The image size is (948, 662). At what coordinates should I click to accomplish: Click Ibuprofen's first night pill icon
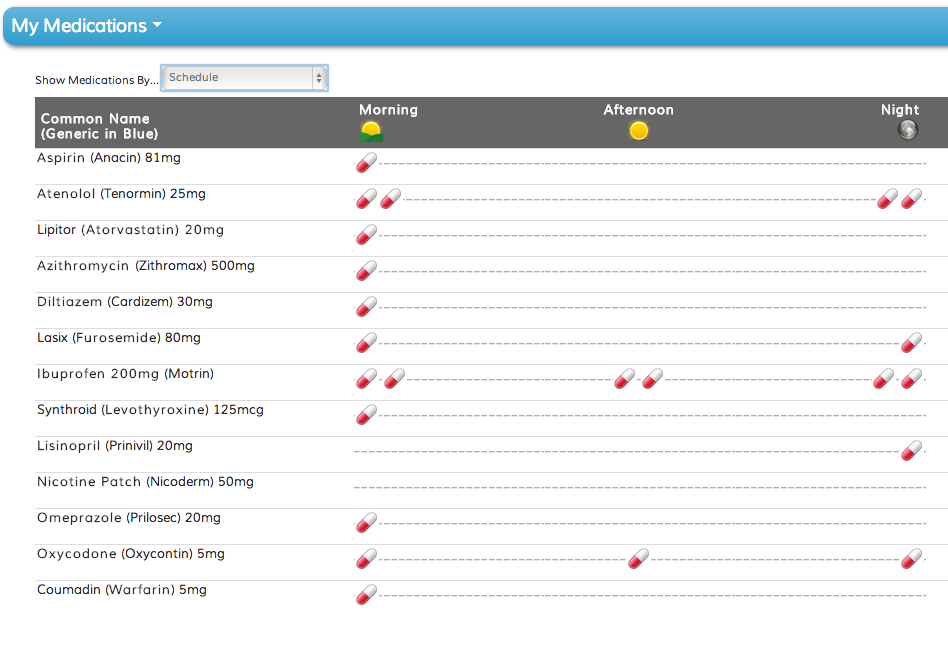coord(883,378)
